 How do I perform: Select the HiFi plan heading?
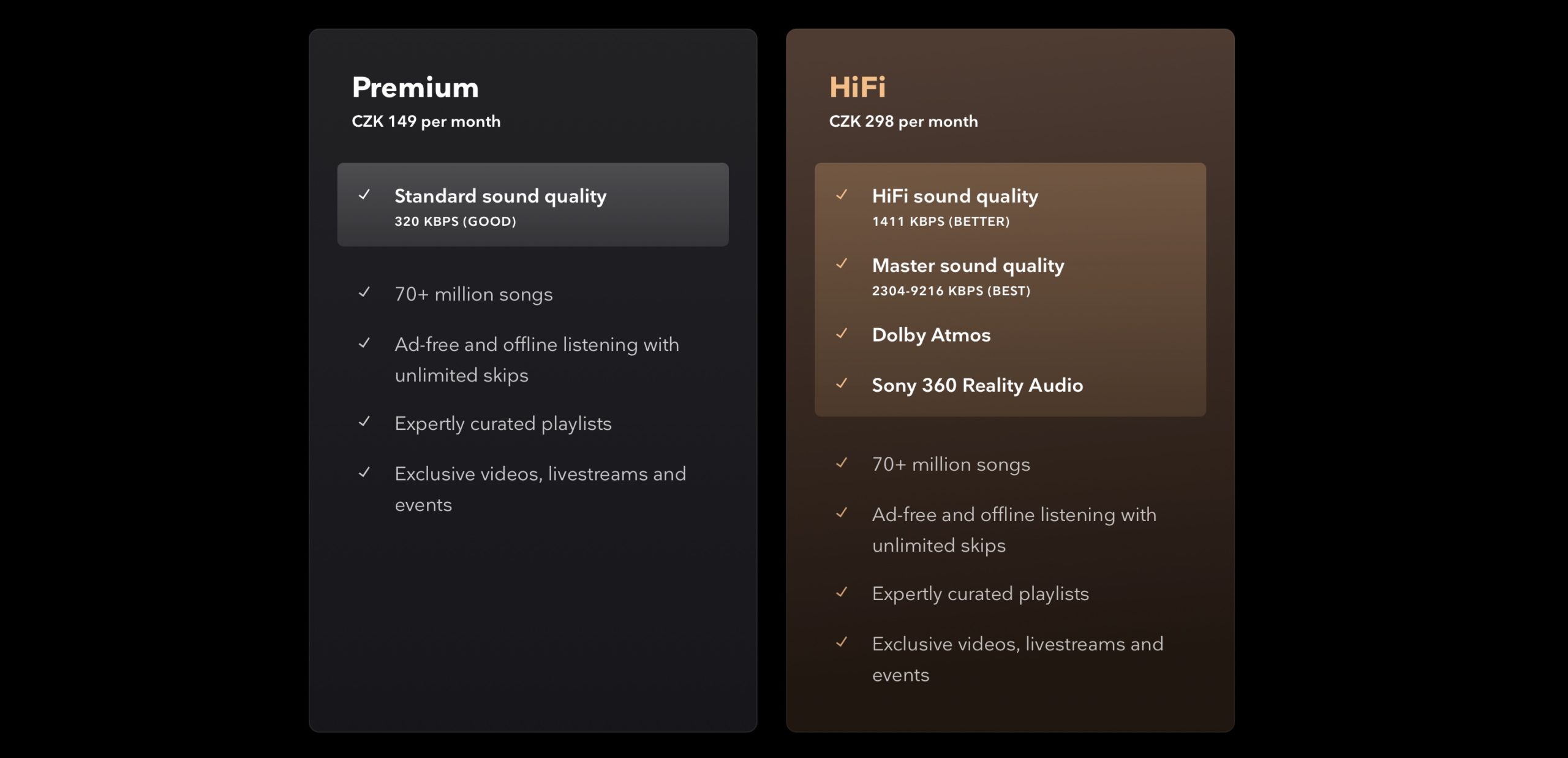[x=857, y=87]
